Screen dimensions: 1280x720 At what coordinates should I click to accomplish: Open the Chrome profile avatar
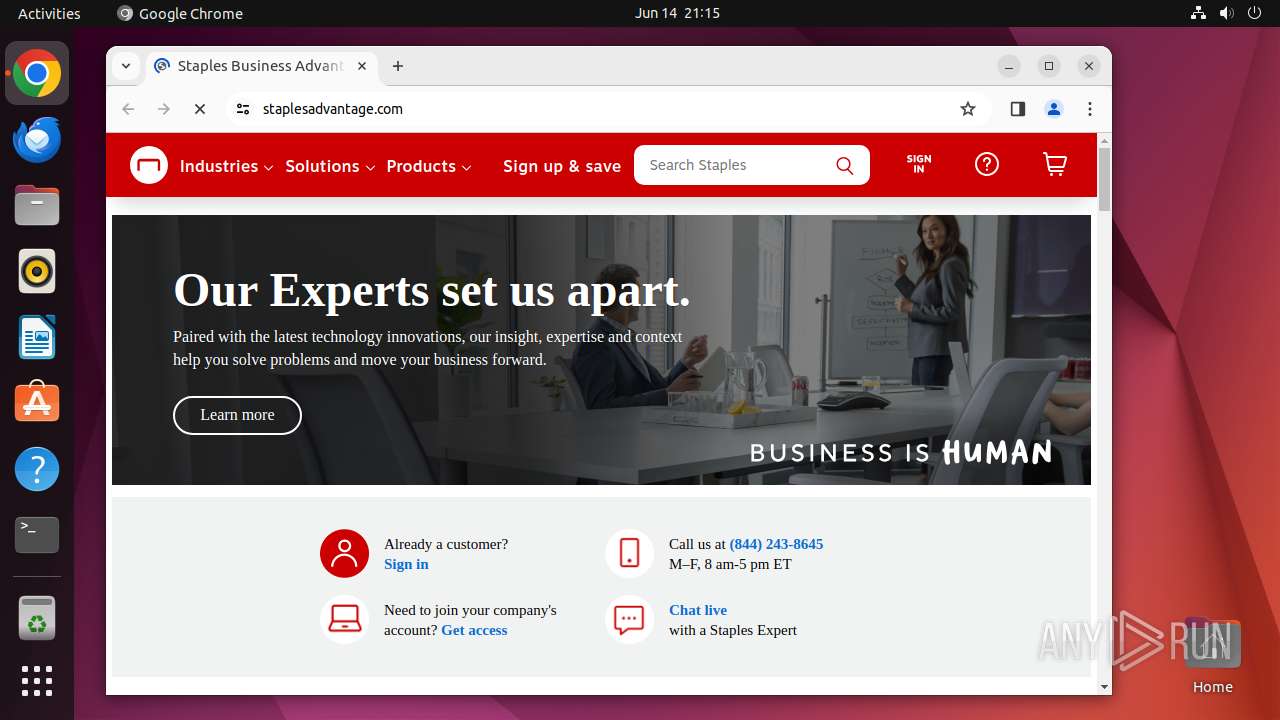[1054, 109]
